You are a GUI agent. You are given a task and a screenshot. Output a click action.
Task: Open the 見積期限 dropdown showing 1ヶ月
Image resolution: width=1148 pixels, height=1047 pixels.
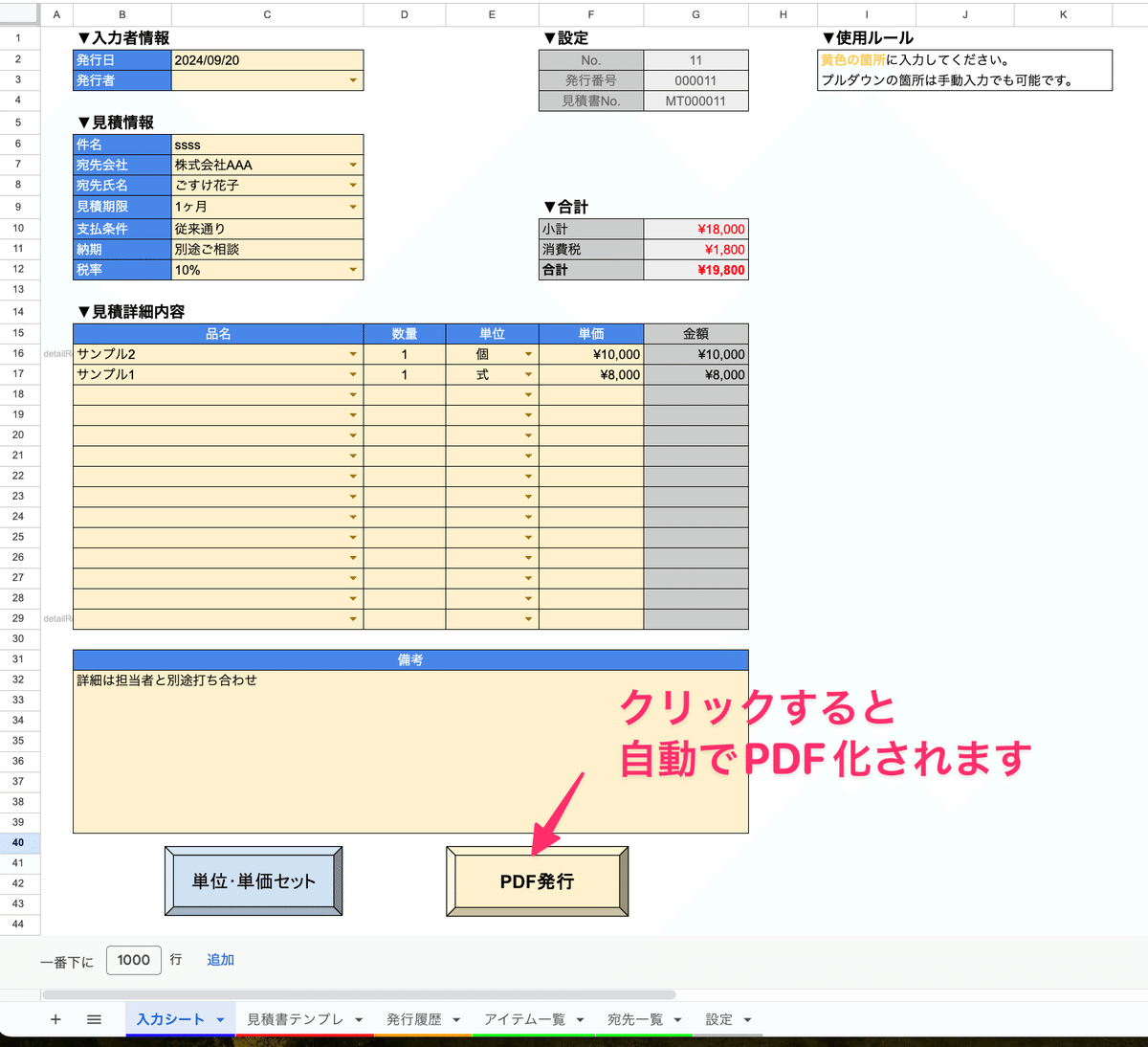click(x=354, y=206)
